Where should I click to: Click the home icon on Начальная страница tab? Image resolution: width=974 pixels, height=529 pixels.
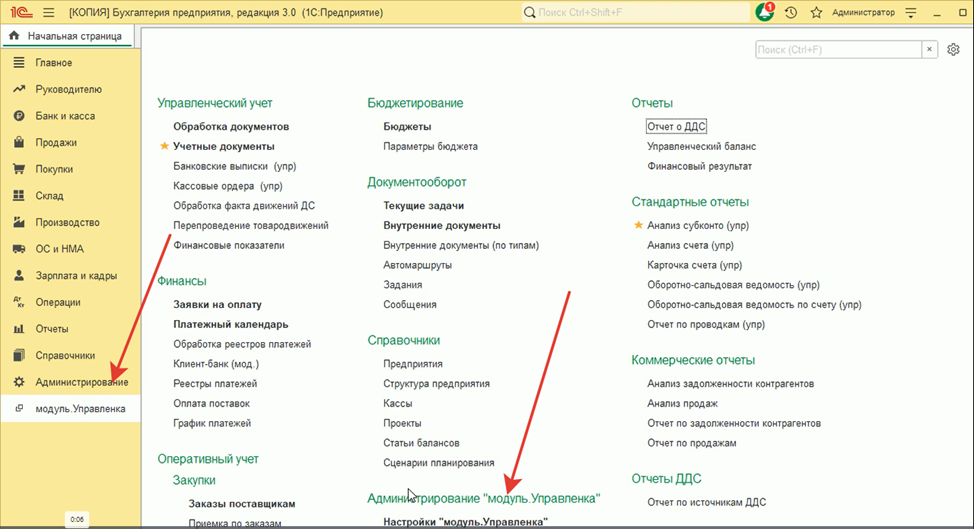click(14, 36)
